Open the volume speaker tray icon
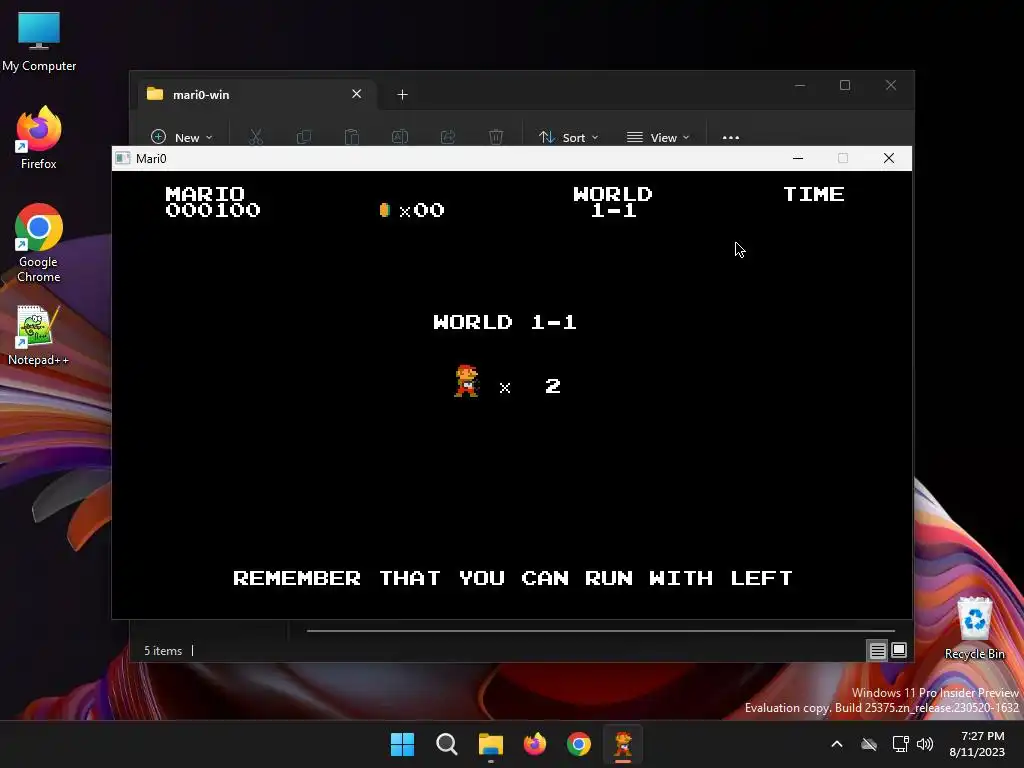This screenshot has height=768, width=1024. 925,744
